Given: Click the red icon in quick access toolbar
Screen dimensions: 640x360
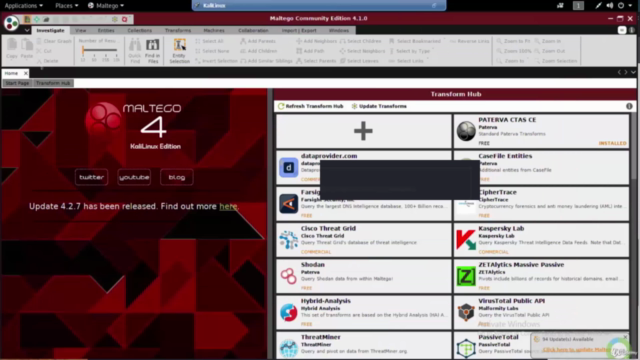Looking at the screenshot, I should point(124,19).
